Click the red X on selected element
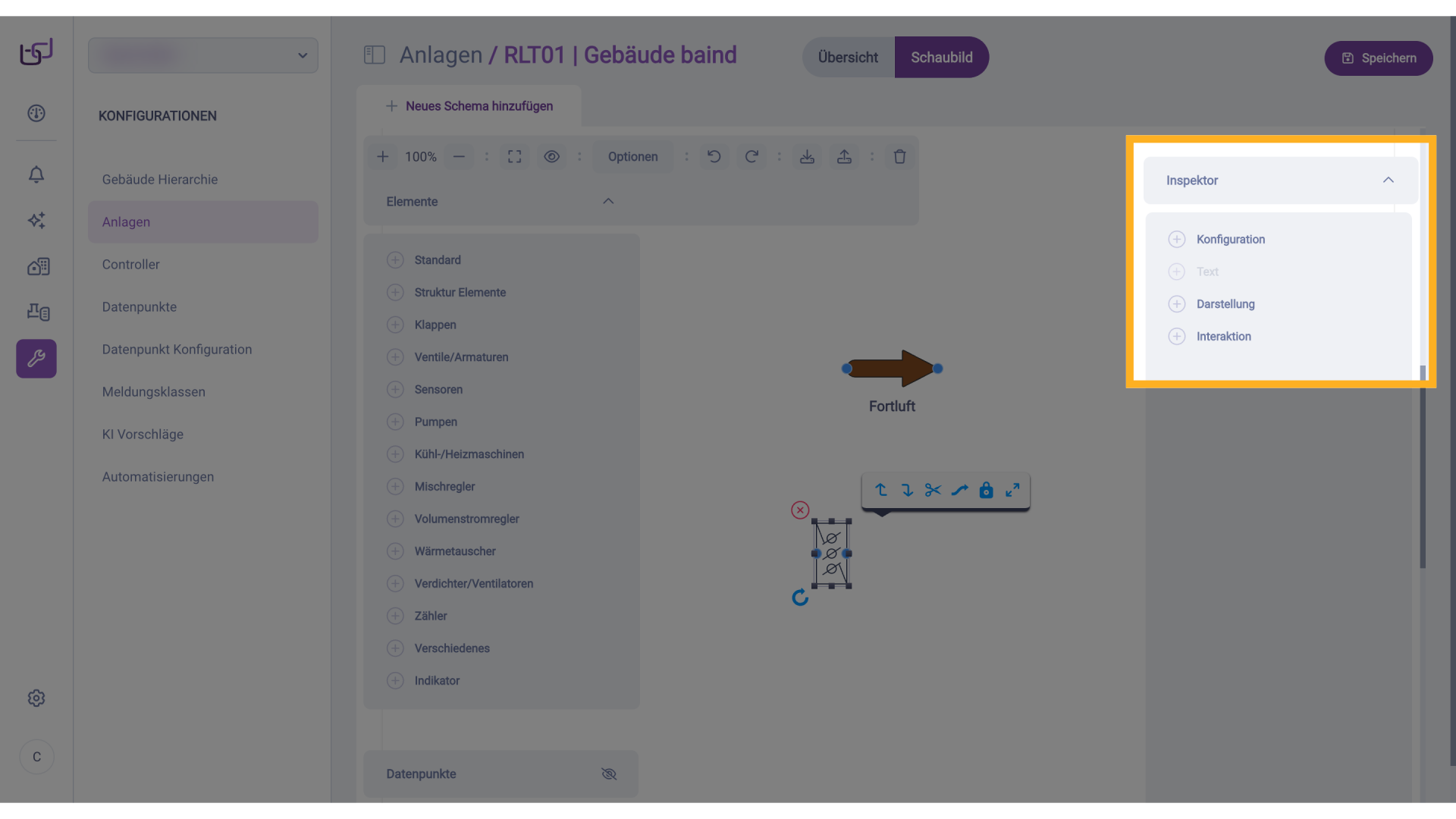Viewport: 1456px width, 819px height. tap(800, 510)
